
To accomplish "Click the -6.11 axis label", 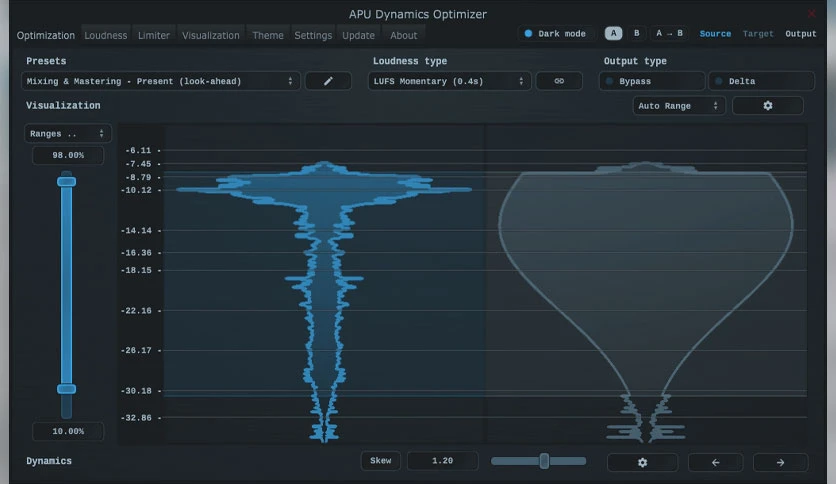I will pyautogui.click(x=138, y=150).
